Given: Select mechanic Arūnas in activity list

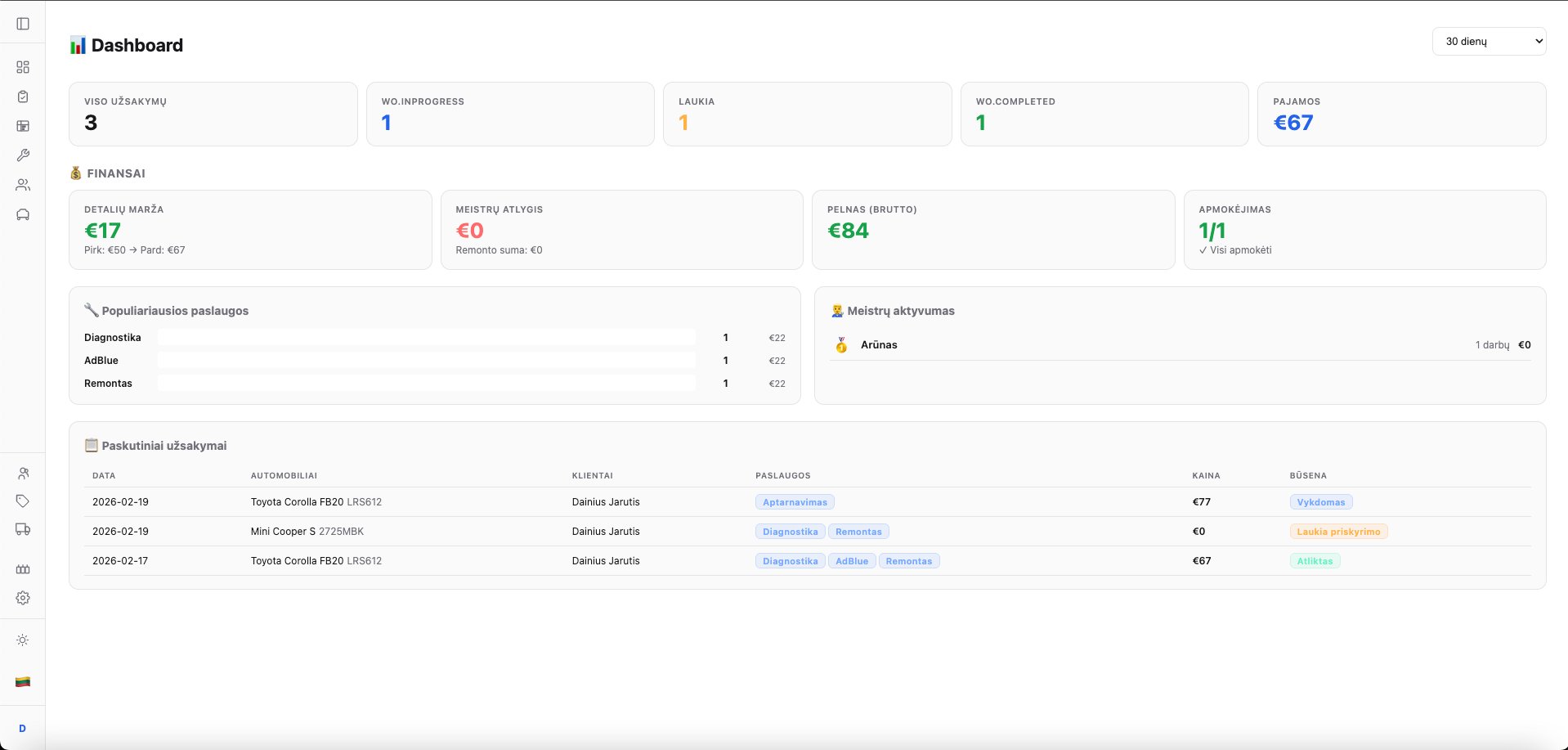Looking at the screenshot, I should pos(879,345).
